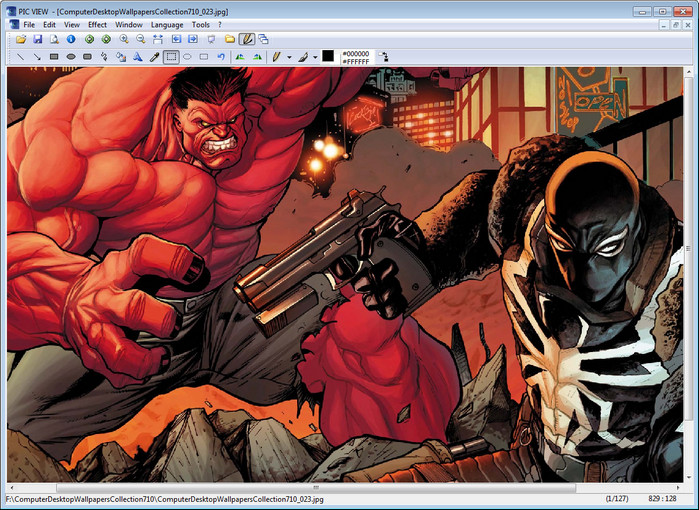Open the Edit menu
The height and width of the screenshot is (510, 699).
[49, 25]
